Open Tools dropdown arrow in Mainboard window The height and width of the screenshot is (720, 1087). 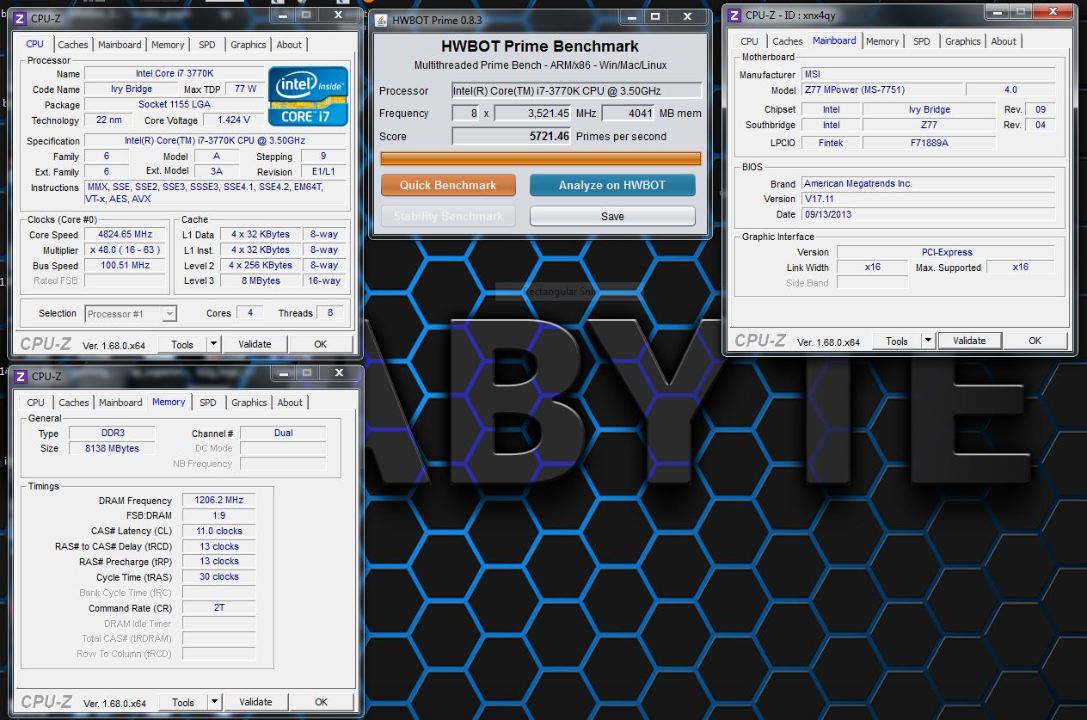(x=928, y=340)
